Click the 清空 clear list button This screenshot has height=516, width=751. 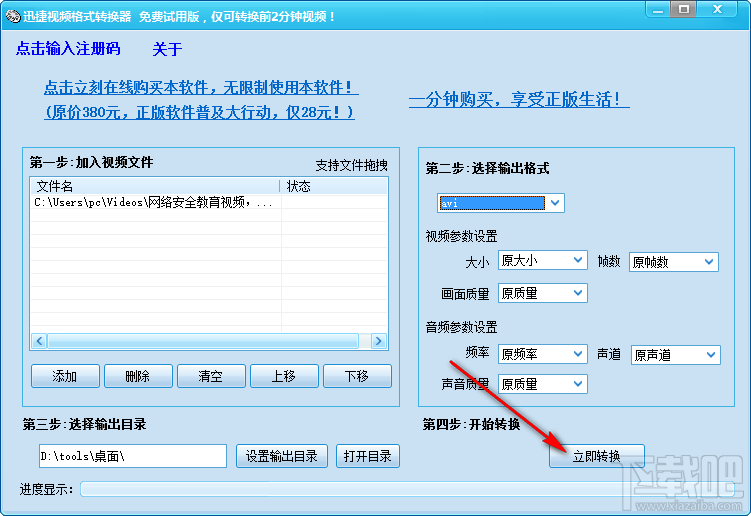coord(211,376)
